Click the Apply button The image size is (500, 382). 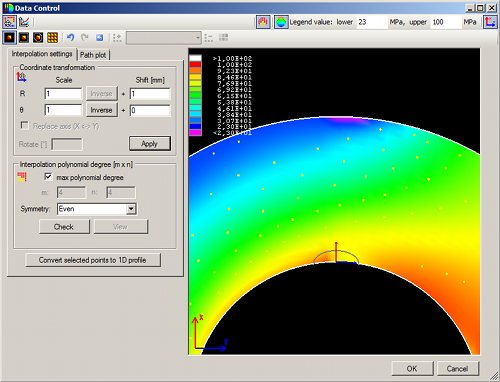(x=150, y=144)
